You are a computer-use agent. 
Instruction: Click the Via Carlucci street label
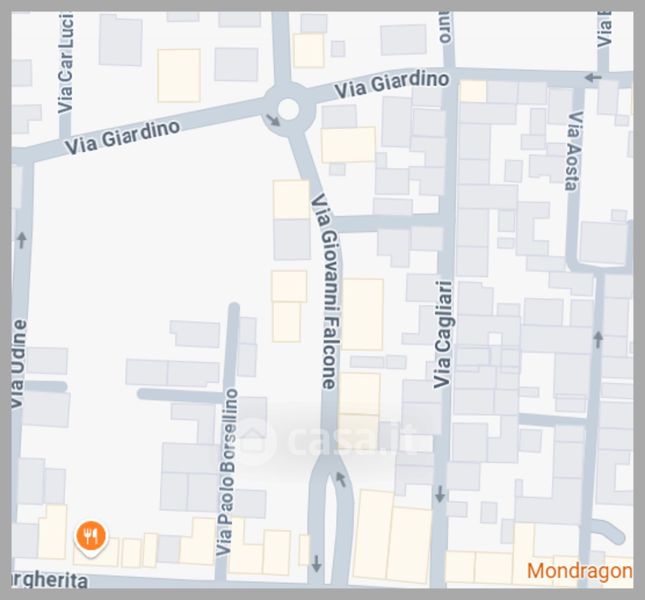tap(65, 63)
